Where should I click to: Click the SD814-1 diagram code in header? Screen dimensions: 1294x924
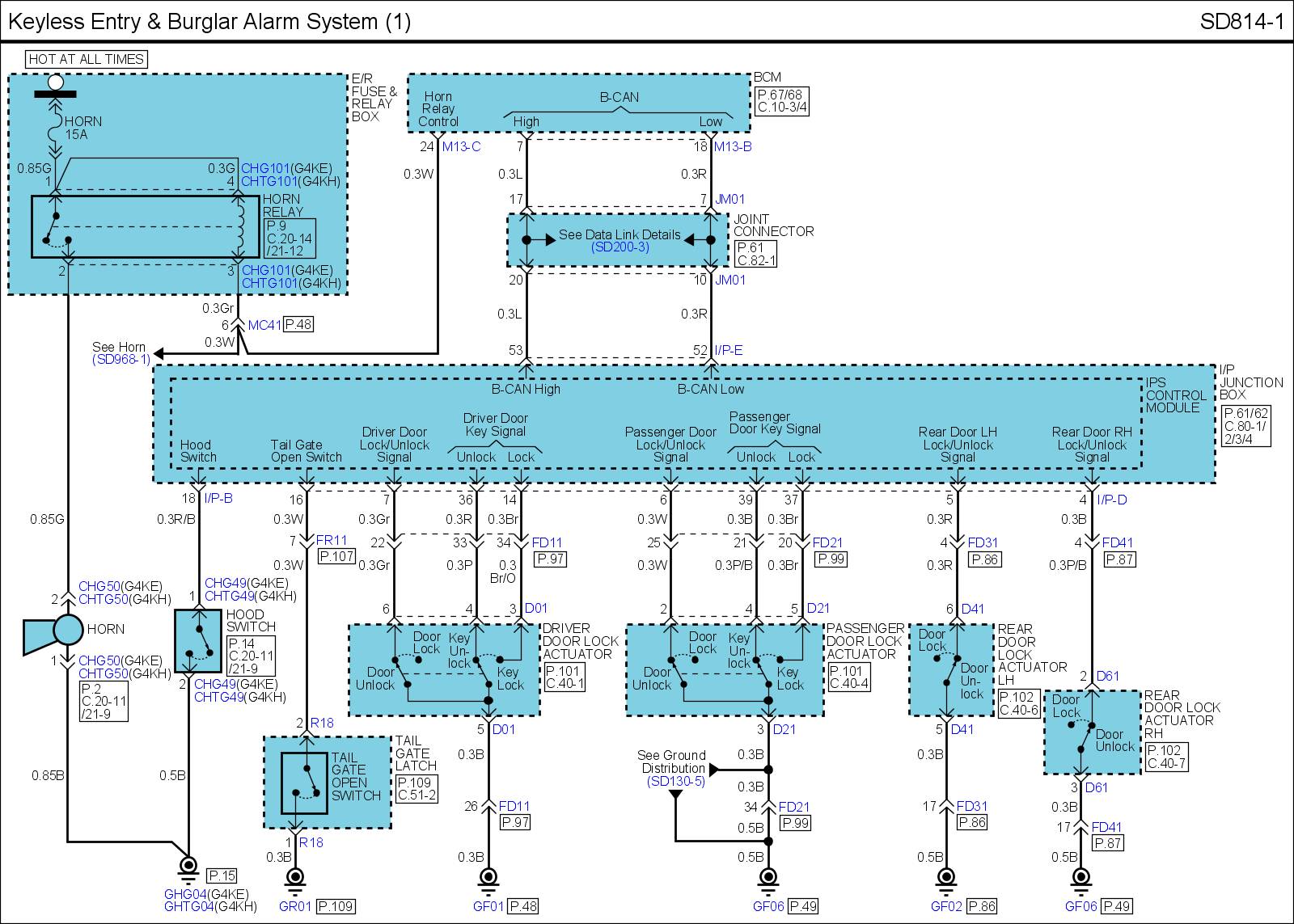1241,21
